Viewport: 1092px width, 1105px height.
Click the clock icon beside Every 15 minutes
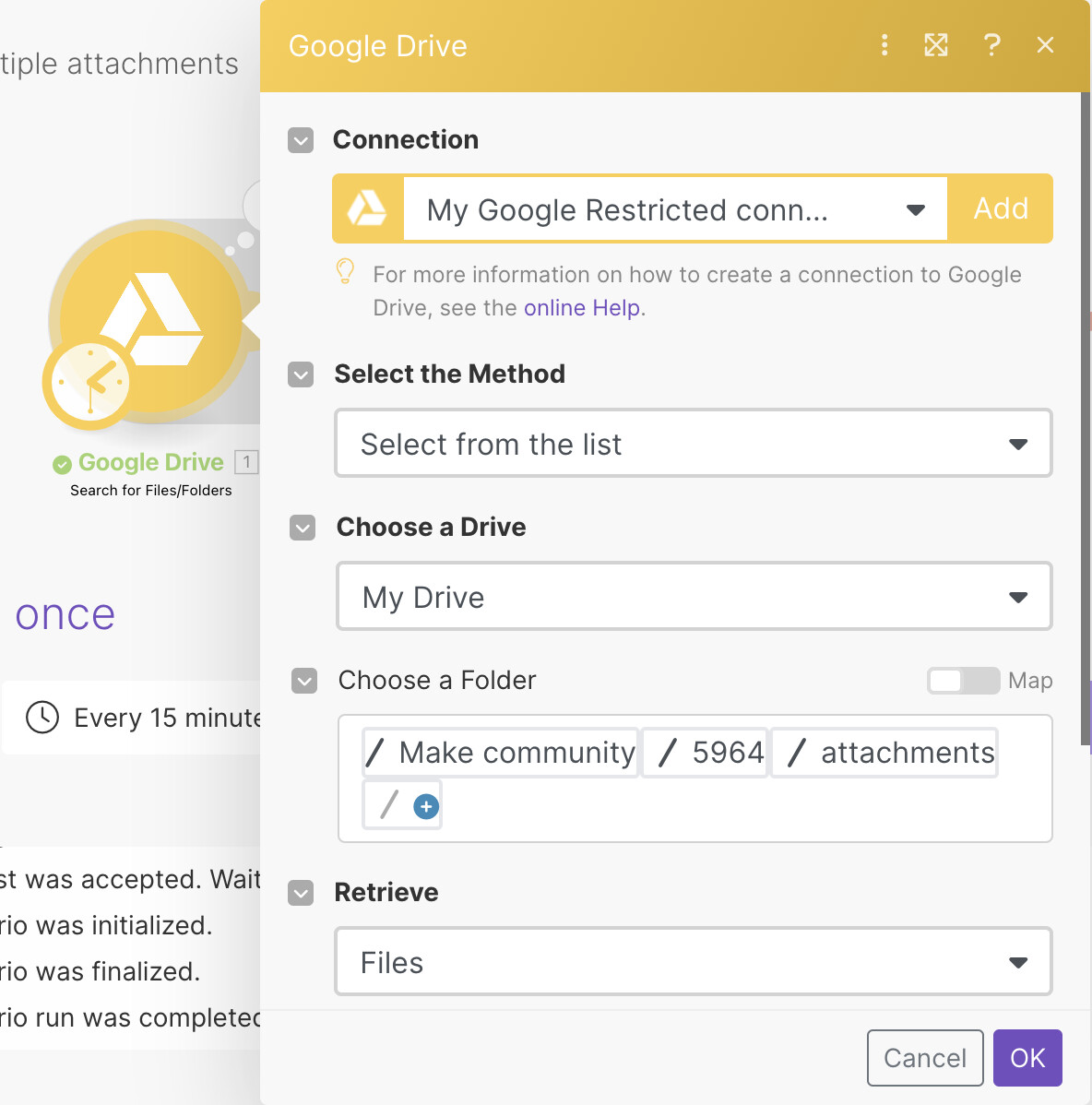[42, 718]
